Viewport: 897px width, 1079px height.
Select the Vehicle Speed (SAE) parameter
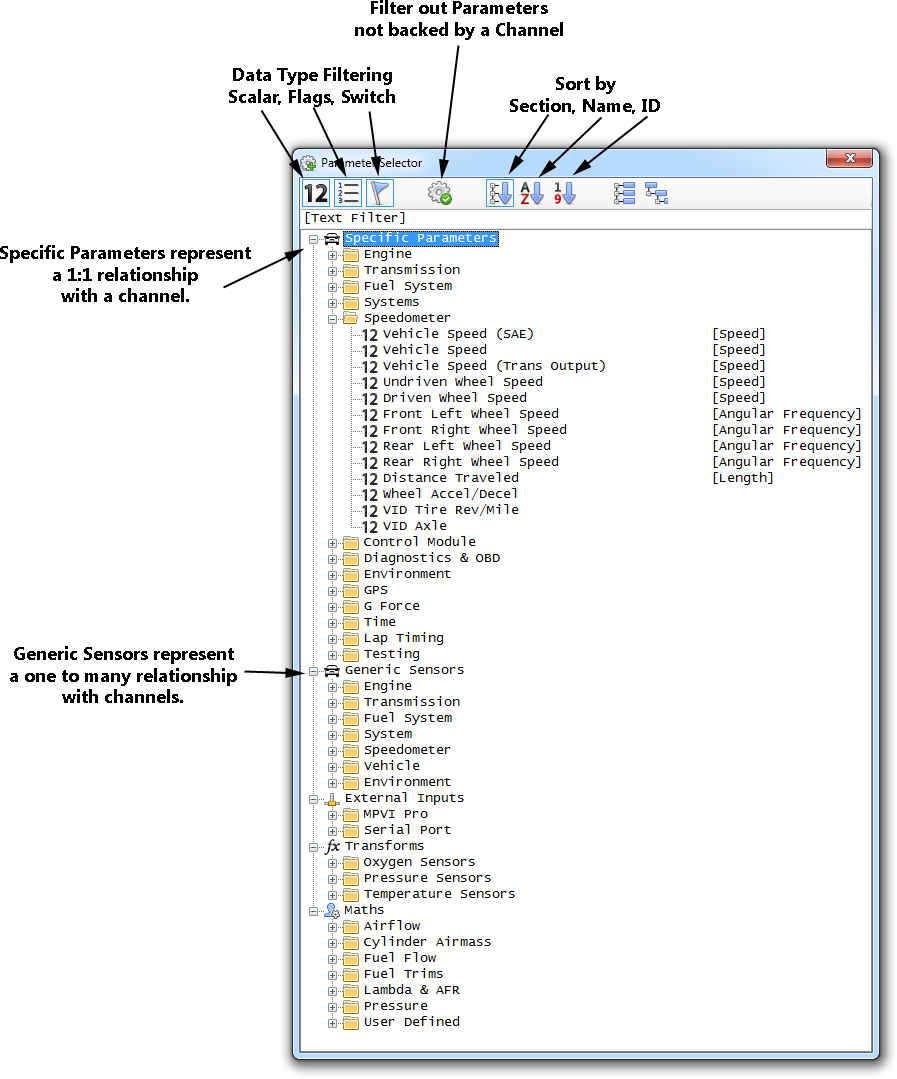click(x=458, y=334)
